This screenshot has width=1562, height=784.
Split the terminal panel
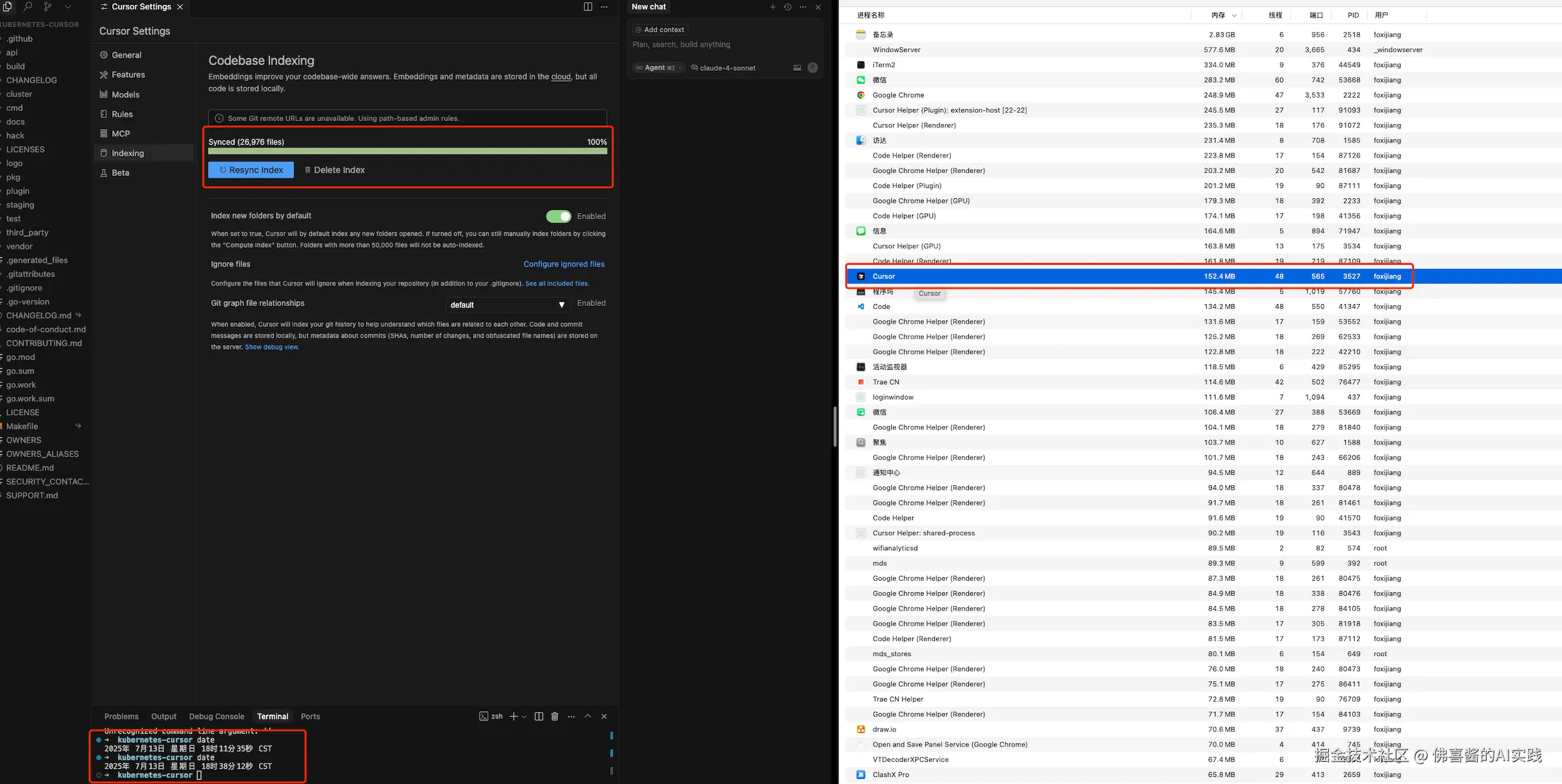[538, 716]
